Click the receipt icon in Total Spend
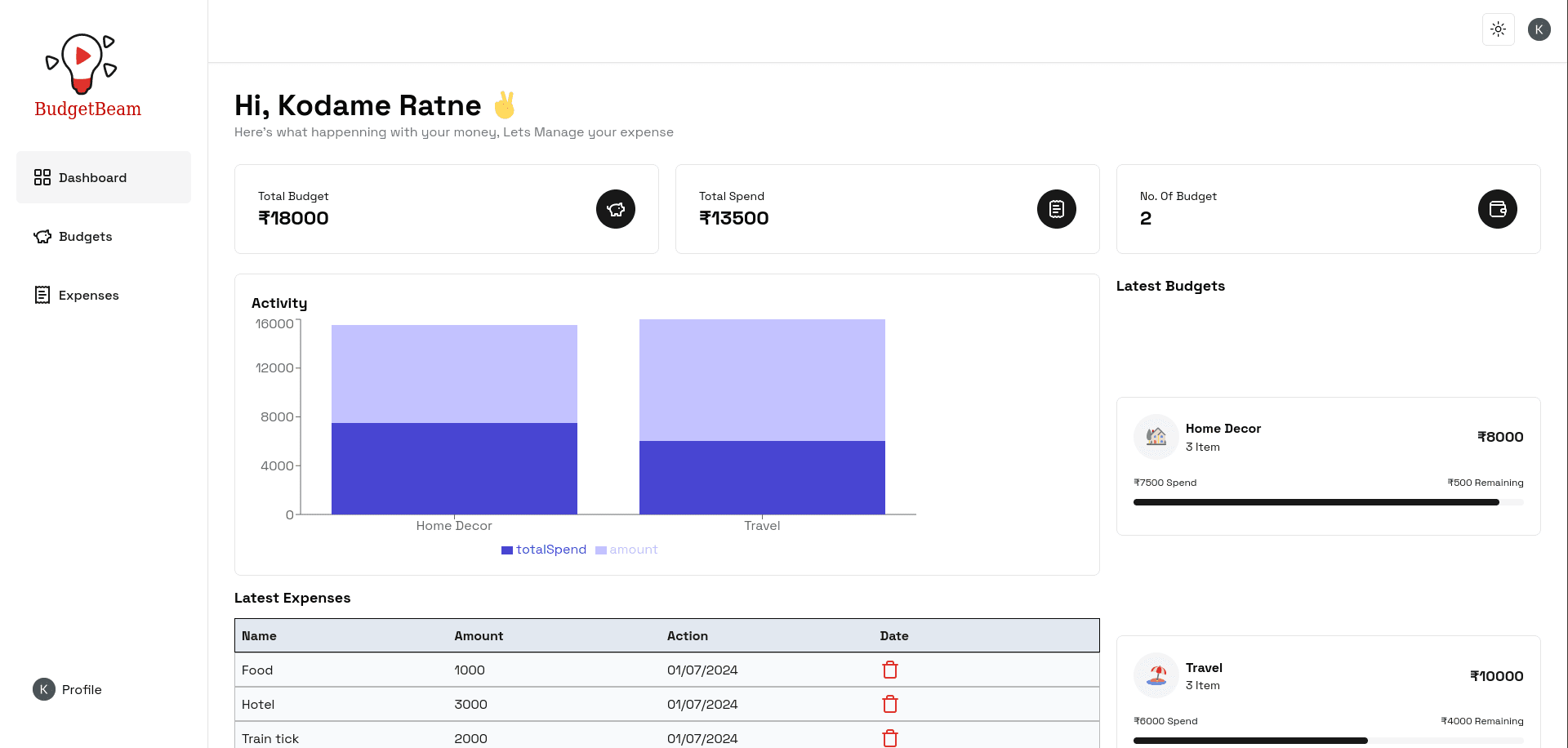This screenshot has height=748, width=1568. coord(1056,209)
